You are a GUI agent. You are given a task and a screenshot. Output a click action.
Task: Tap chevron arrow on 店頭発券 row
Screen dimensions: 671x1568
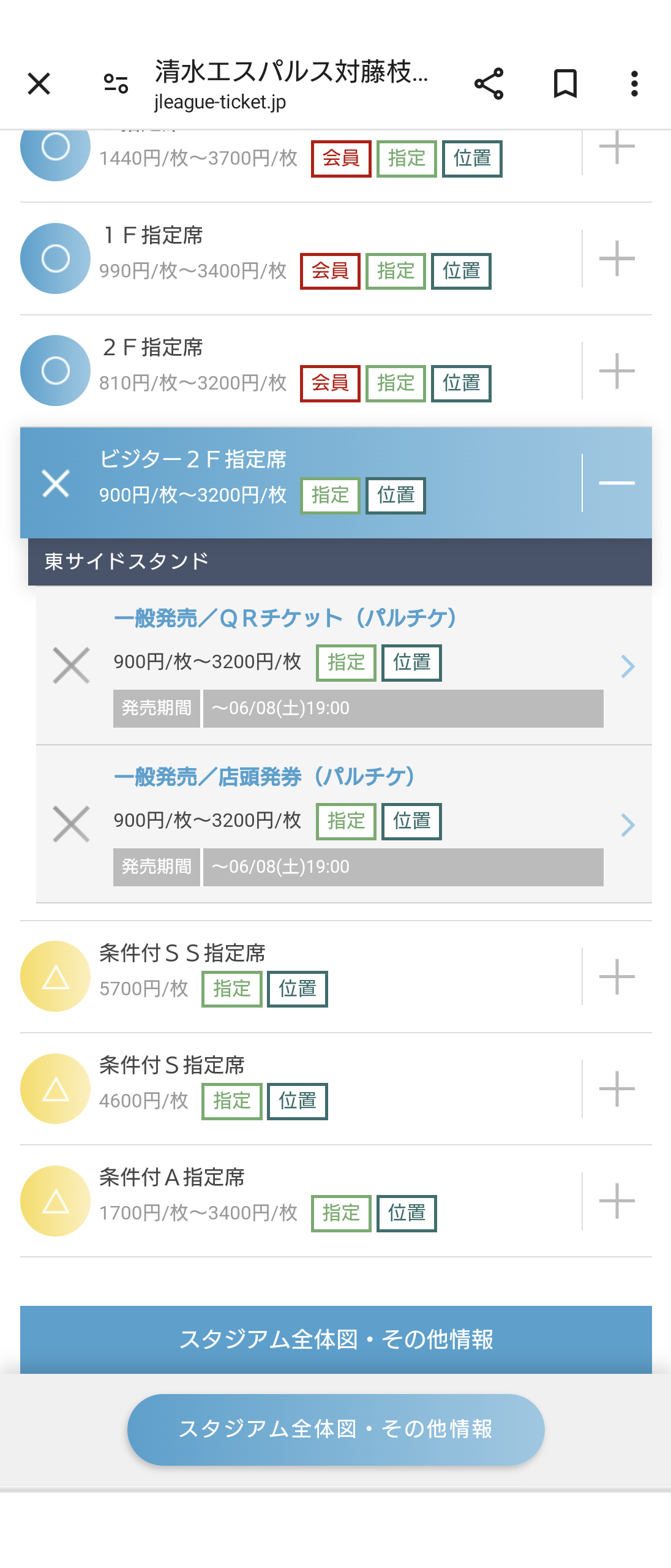[628, 824]
